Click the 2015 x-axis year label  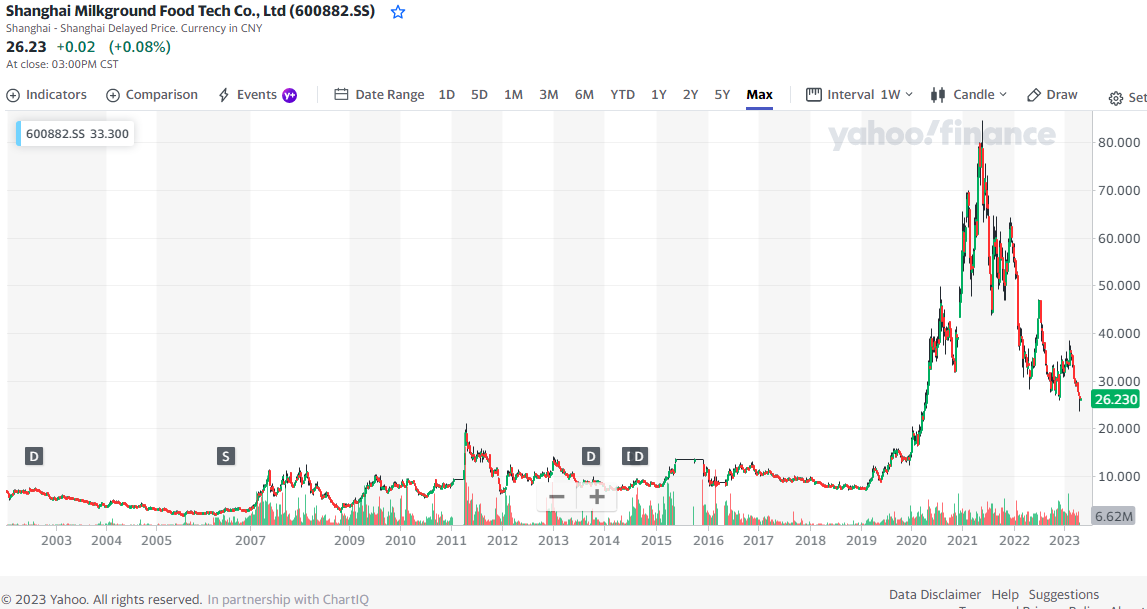tap(656, 541)
